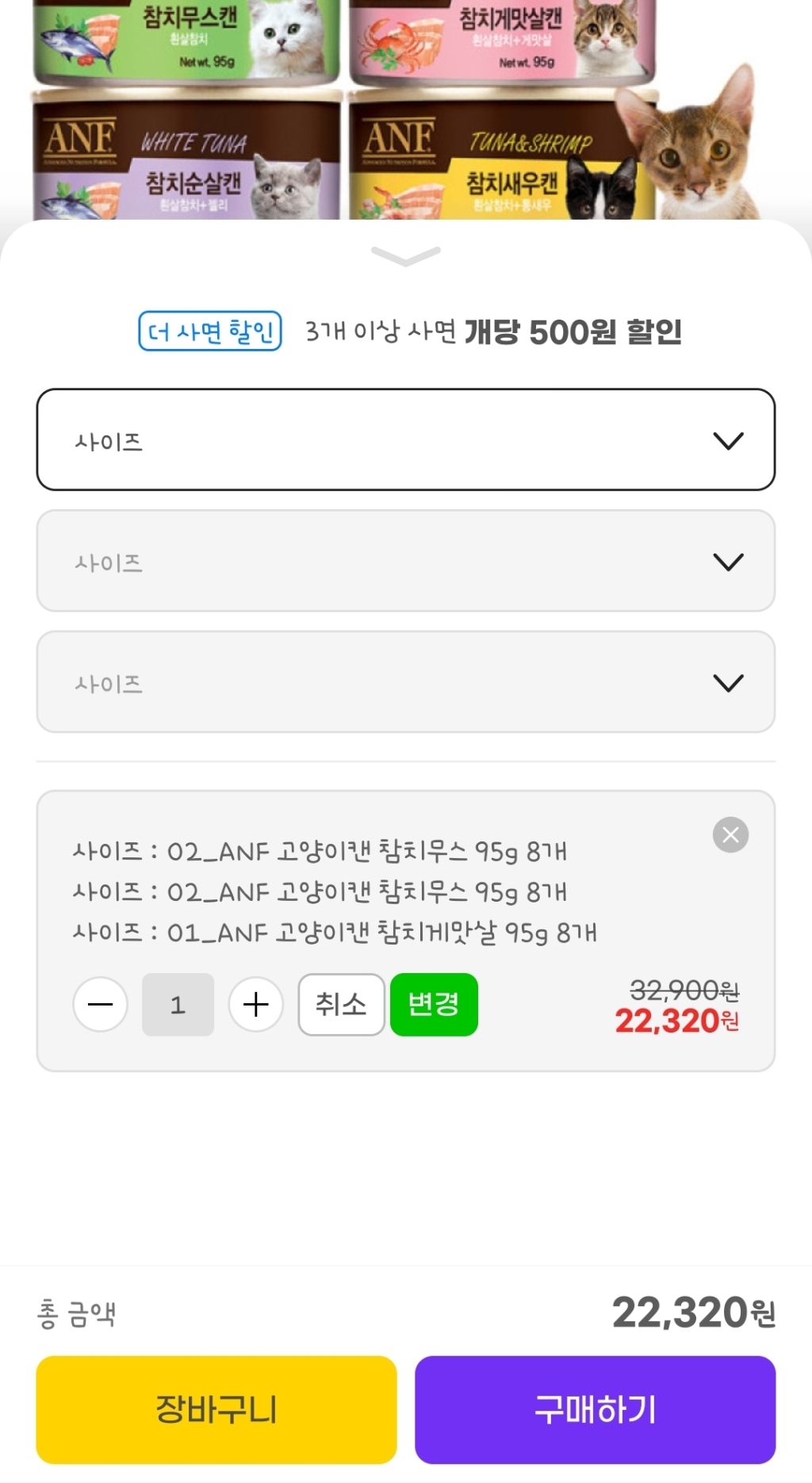Image resolution: width=812 pixels, height=1483 pixels.
Task: Expand the third 사이즈 dropdown
Action: [x=405, y=683]
